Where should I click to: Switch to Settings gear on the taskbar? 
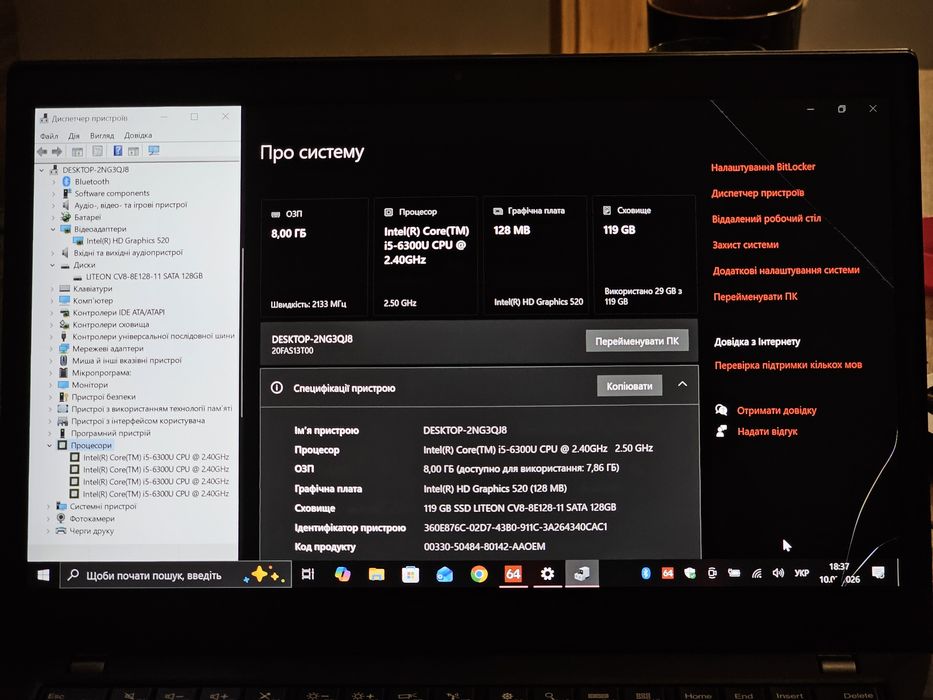pos(547,574)
